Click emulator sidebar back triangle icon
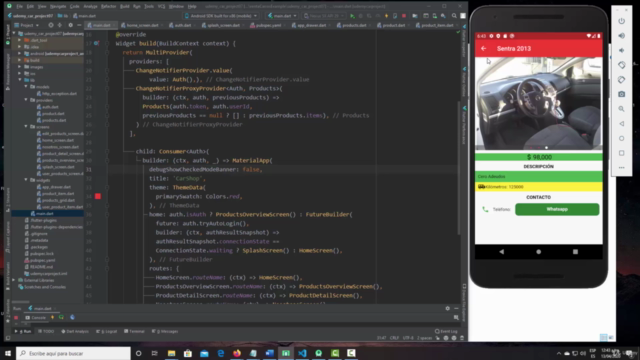The height and width of the screenshot is (360, 640). click(x=621, y=124)
